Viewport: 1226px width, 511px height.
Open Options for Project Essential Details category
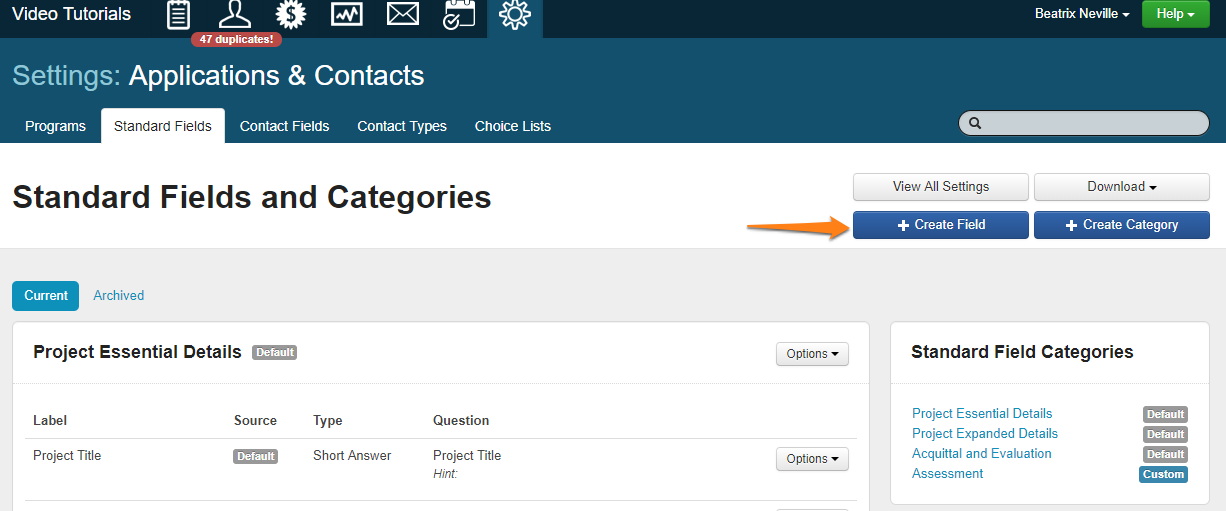(812, 354)
